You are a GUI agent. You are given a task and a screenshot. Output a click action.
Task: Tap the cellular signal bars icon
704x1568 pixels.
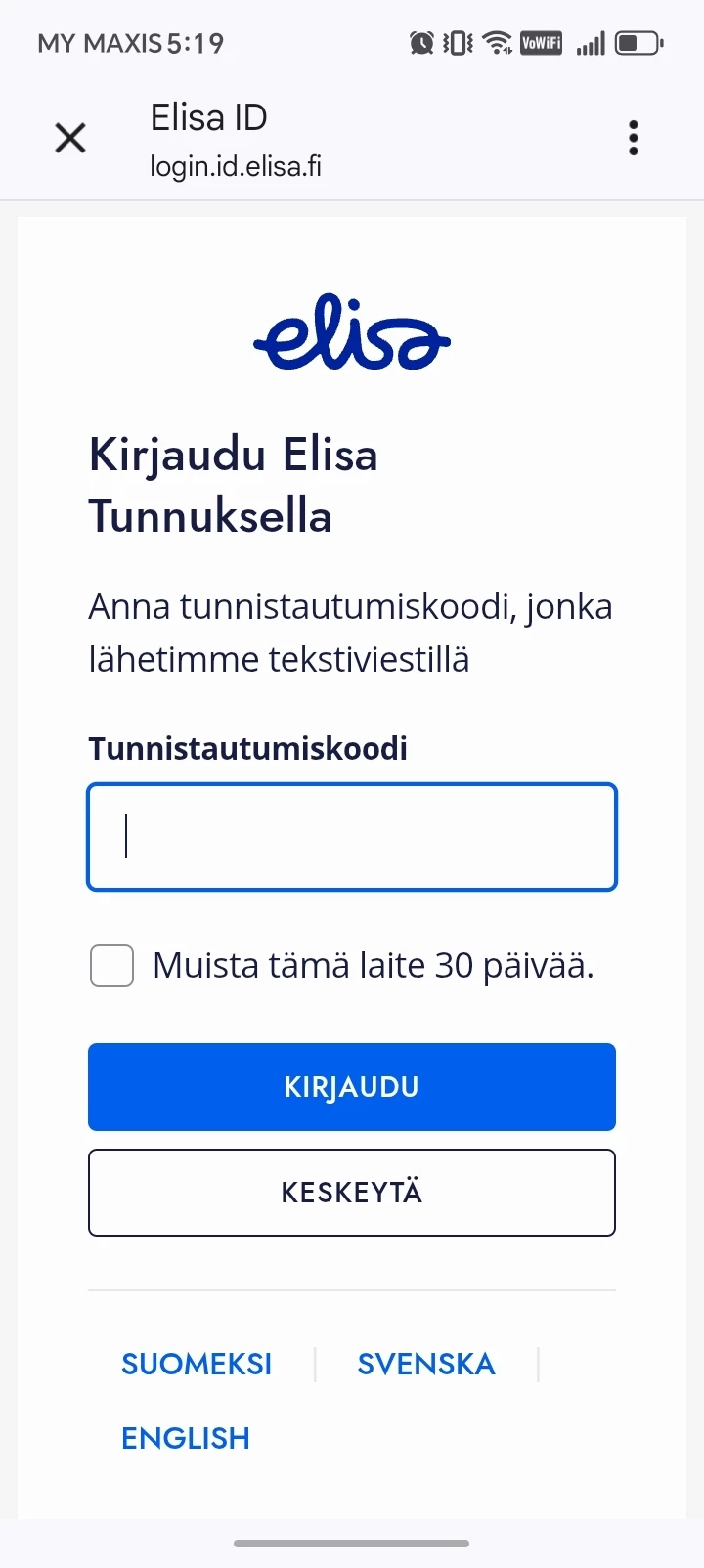591,43
